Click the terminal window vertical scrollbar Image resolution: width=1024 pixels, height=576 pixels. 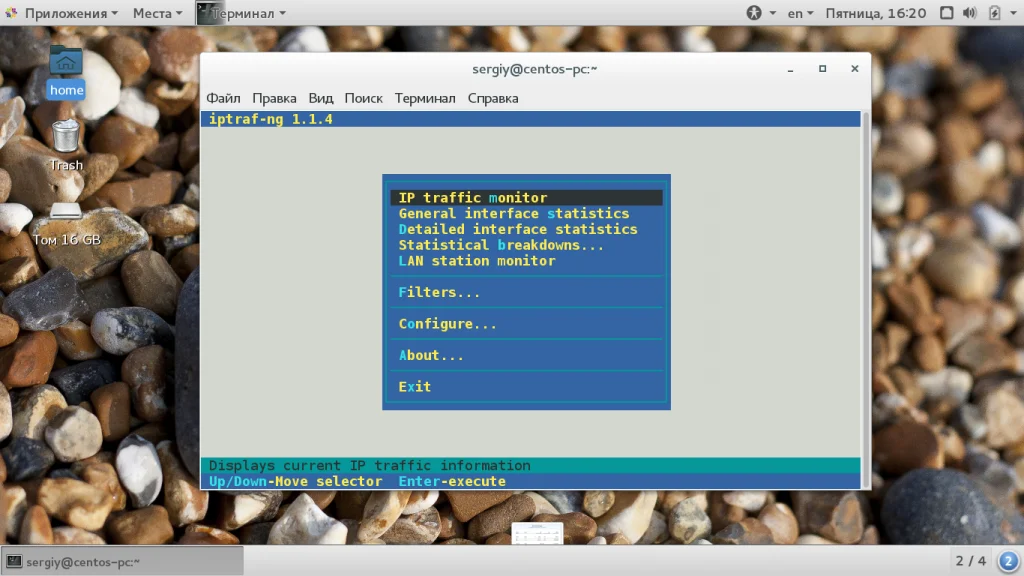click(866, 300)
